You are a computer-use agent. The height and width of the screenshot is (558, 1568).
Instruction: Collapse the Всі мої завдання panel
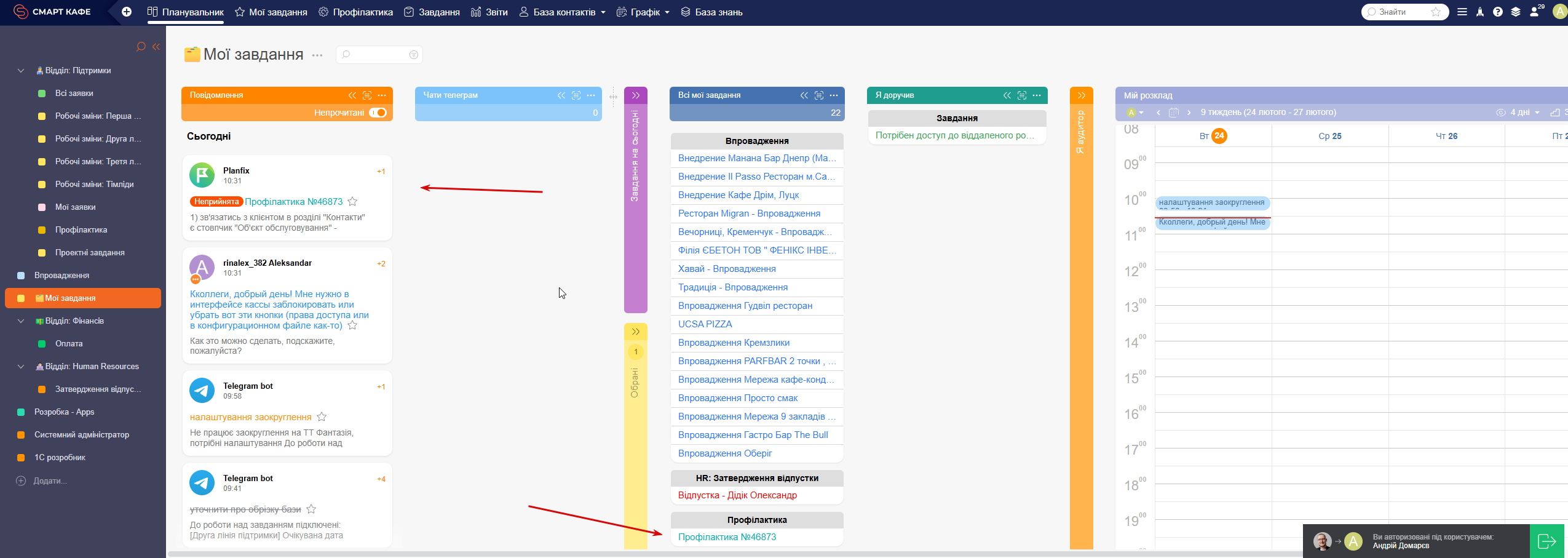(804, 95)
